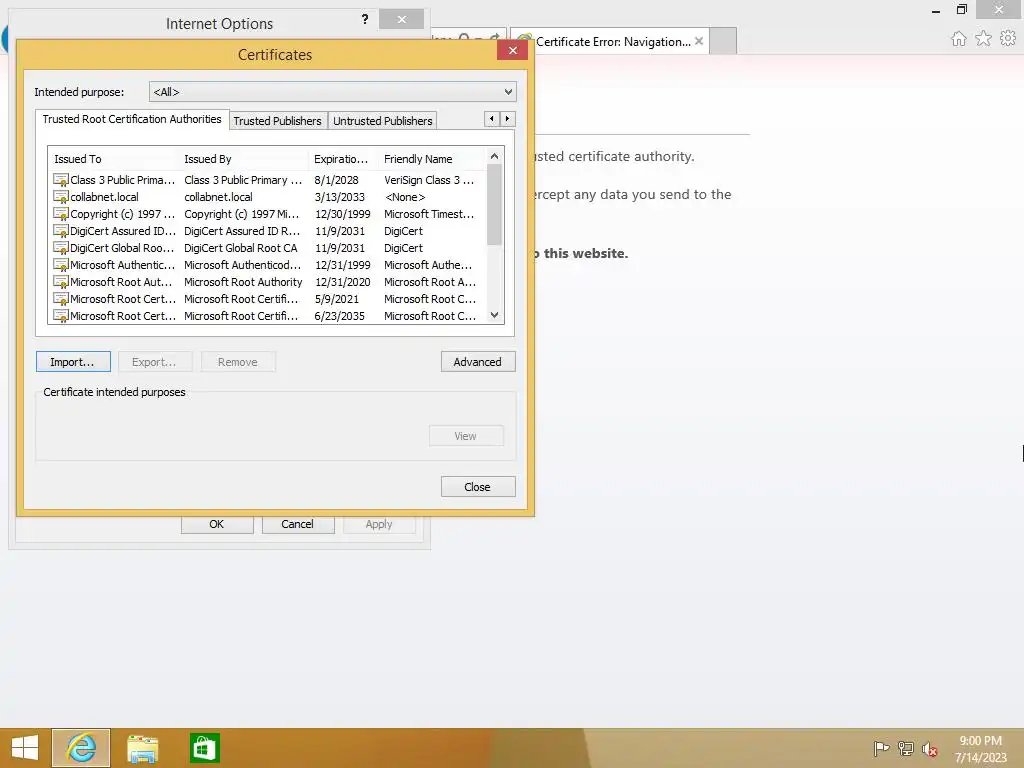Click the certificate icon for collabnet.local

pos(61,197)
